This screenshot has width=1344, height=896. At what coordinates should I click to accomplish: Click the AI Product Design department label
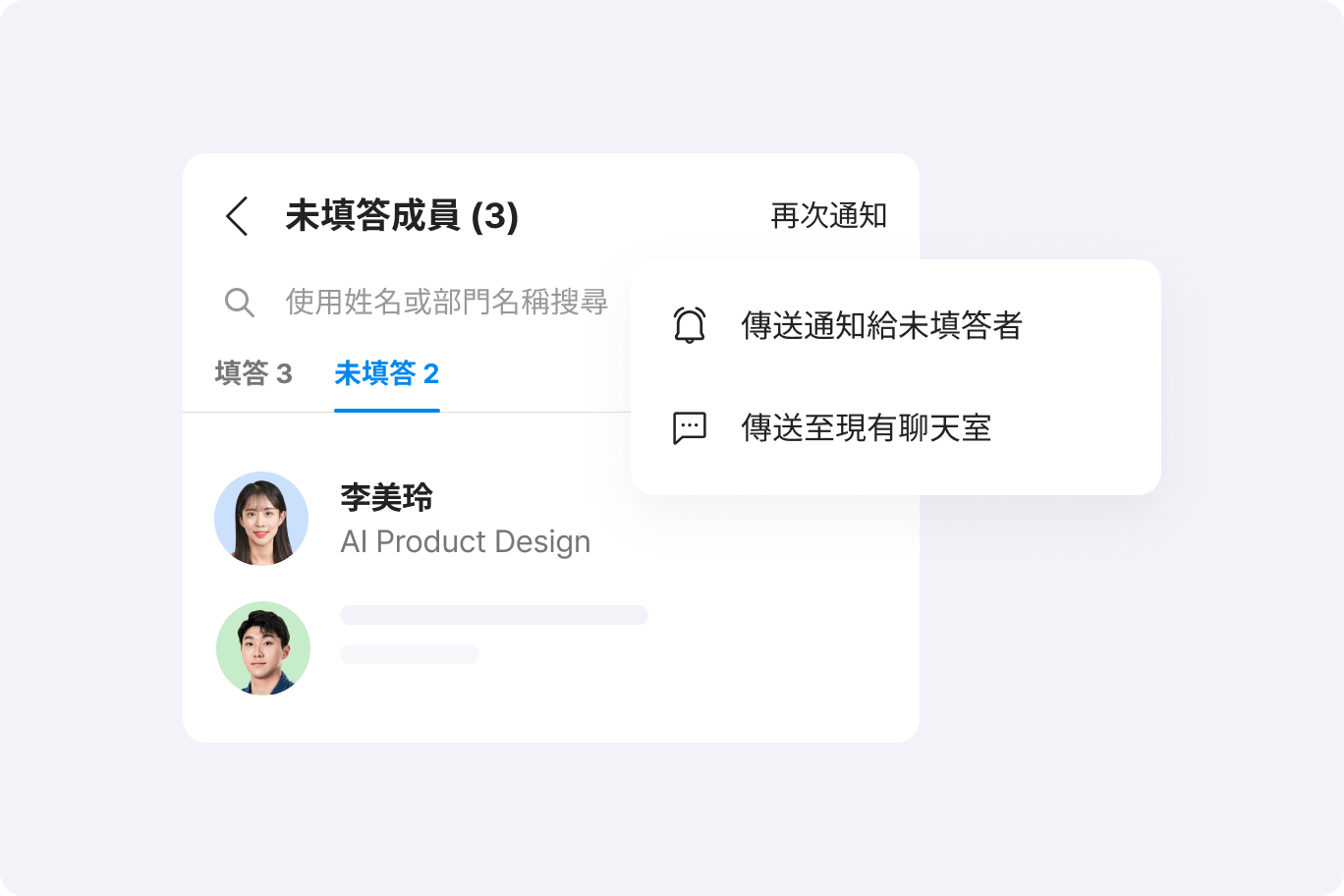(465, 542)
